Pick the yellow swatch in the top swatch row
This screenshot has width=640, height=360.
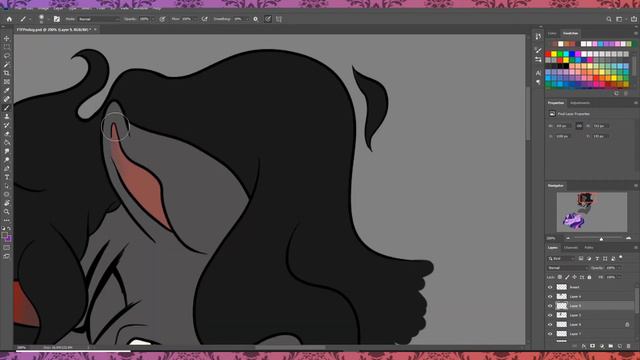(554, 54)
